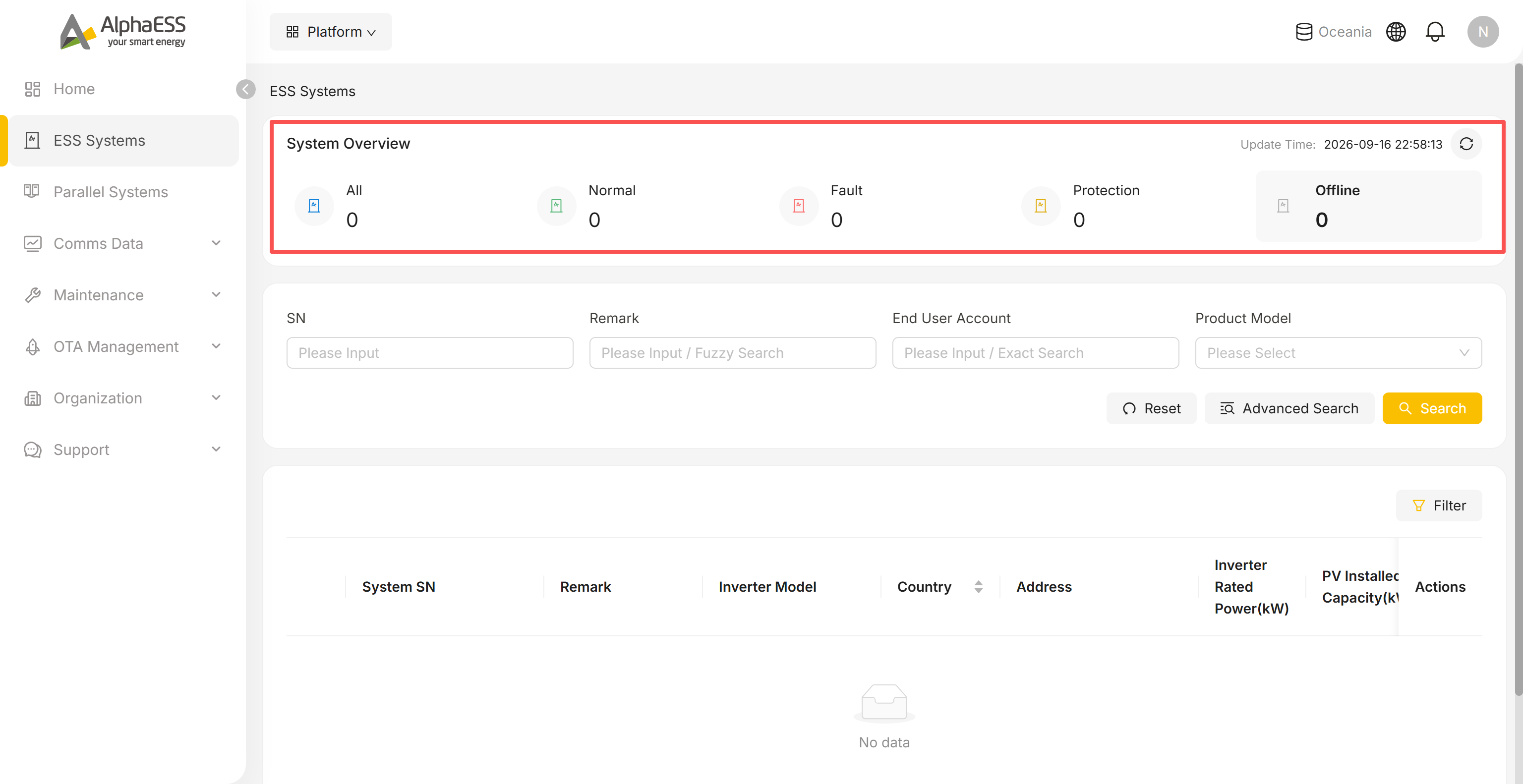Viewport: 1523px width, 784px height.
Task: Open the Product Model select box
Action: tap(1339, 353)
